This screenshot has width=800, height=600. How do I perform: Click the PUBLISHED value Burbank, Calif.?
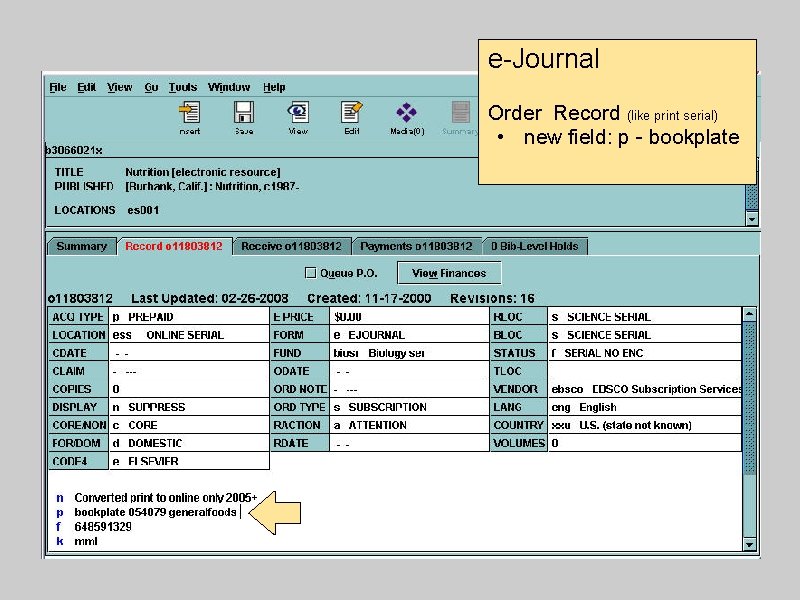point(212,186)
